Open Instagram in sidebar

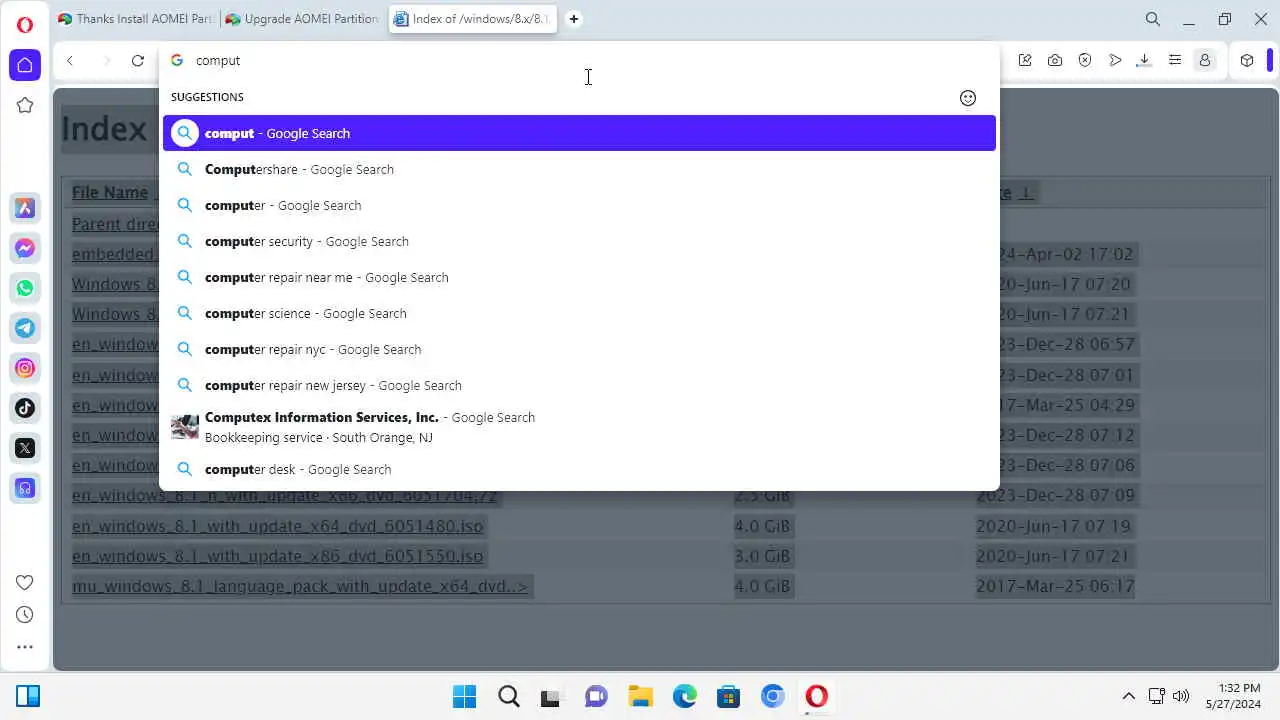25,368
